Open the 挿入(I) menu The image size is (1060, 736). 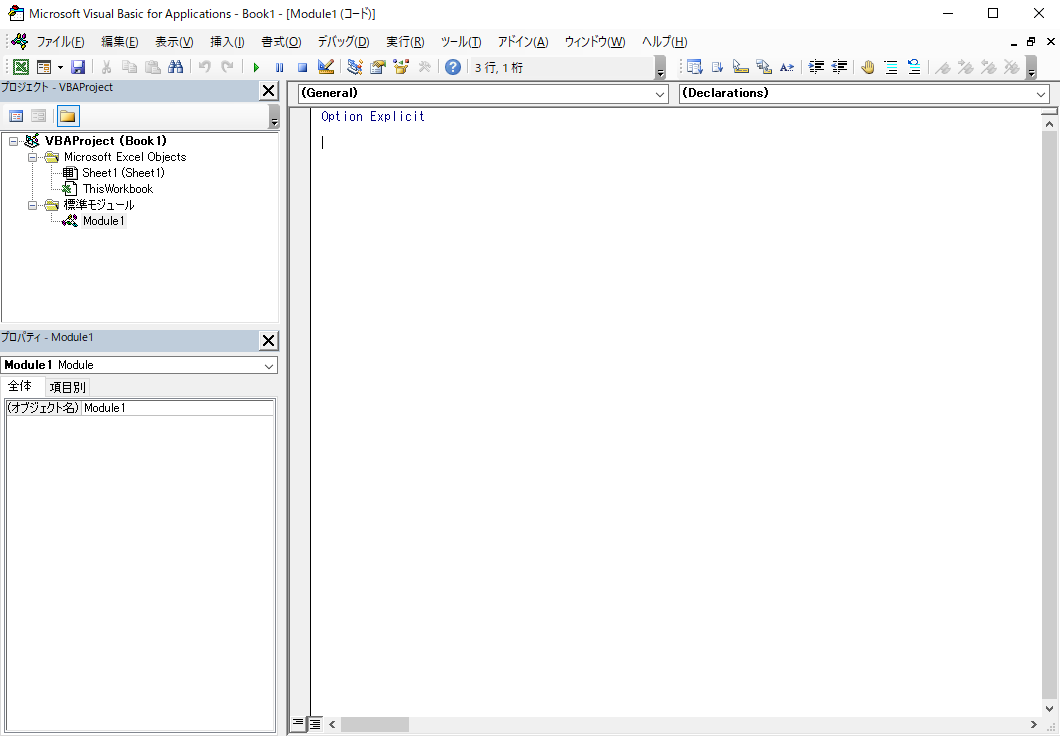point(227,42)
